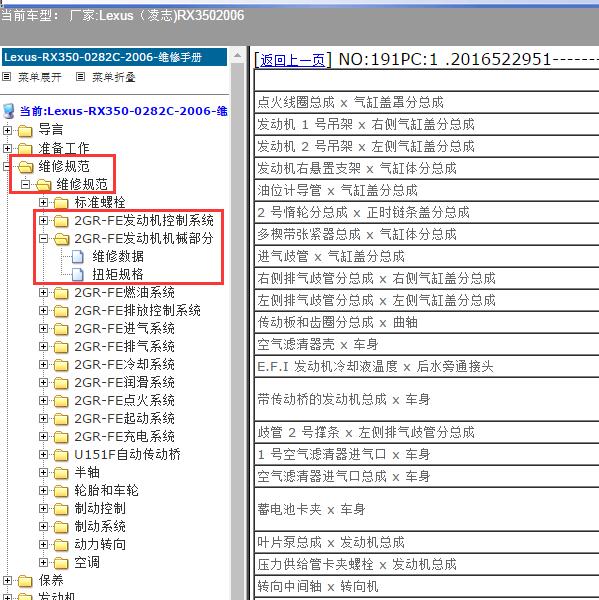Click the 菜单折叠 icon
The width and height of the screenshot is (599, 600).
(80, 77)
